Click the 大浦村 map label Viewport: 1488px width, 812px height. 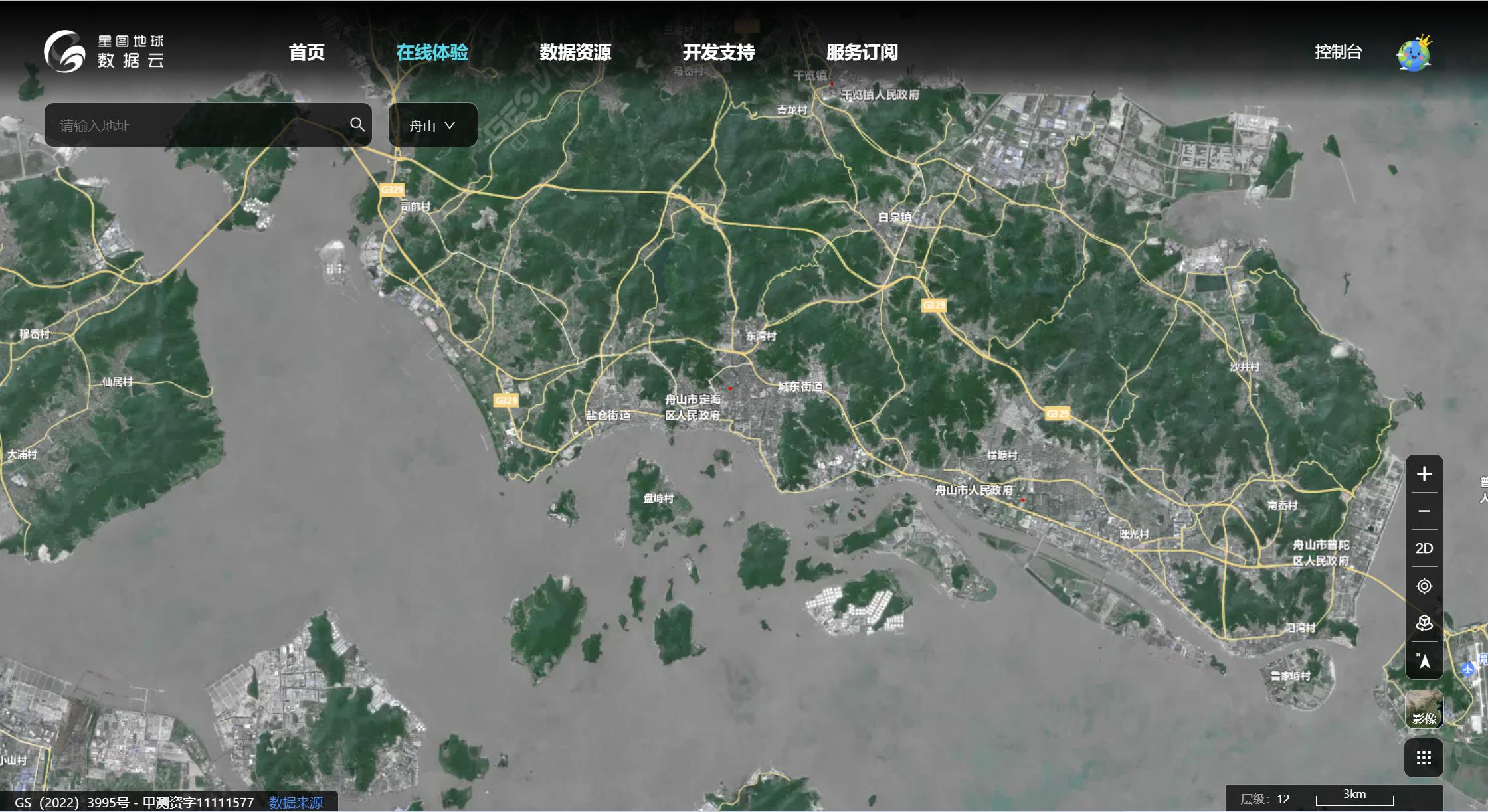[x=22, y=454]
